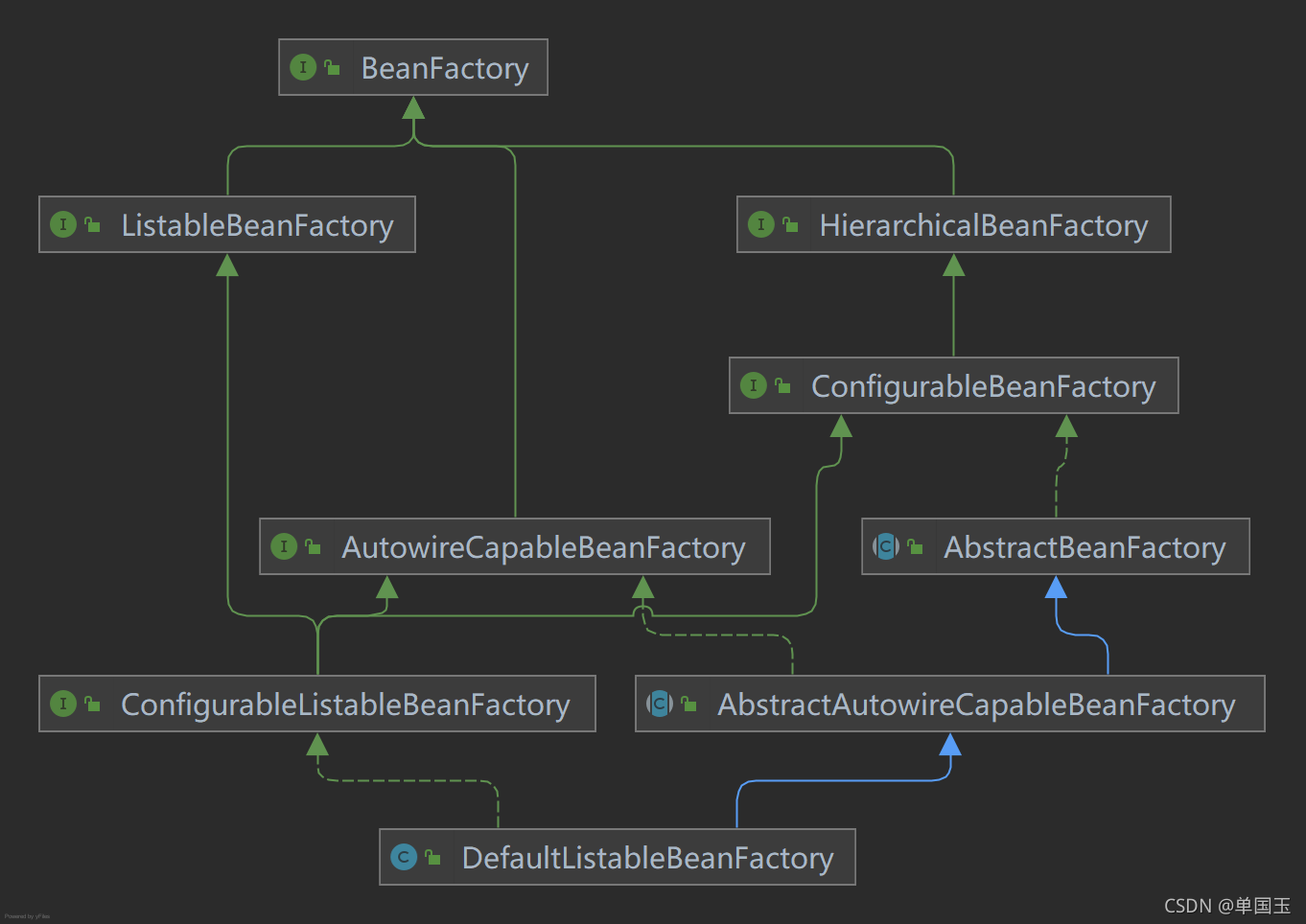Select the HierarchicalBeanFactory label
Image resolution: width=1306 pixels, height=924 pixels.
coord(984,225)
